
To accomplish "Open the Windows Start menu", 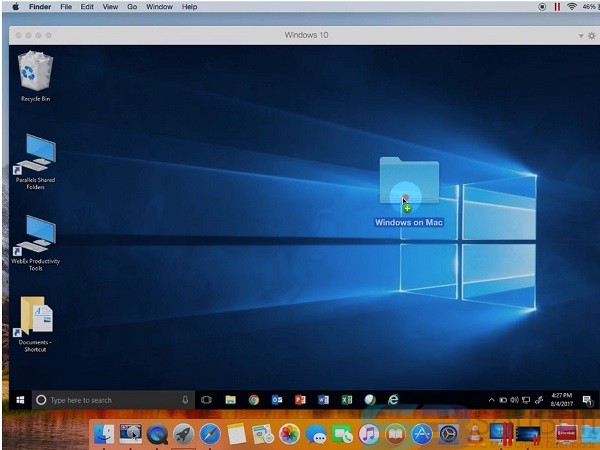I will 20,400.
